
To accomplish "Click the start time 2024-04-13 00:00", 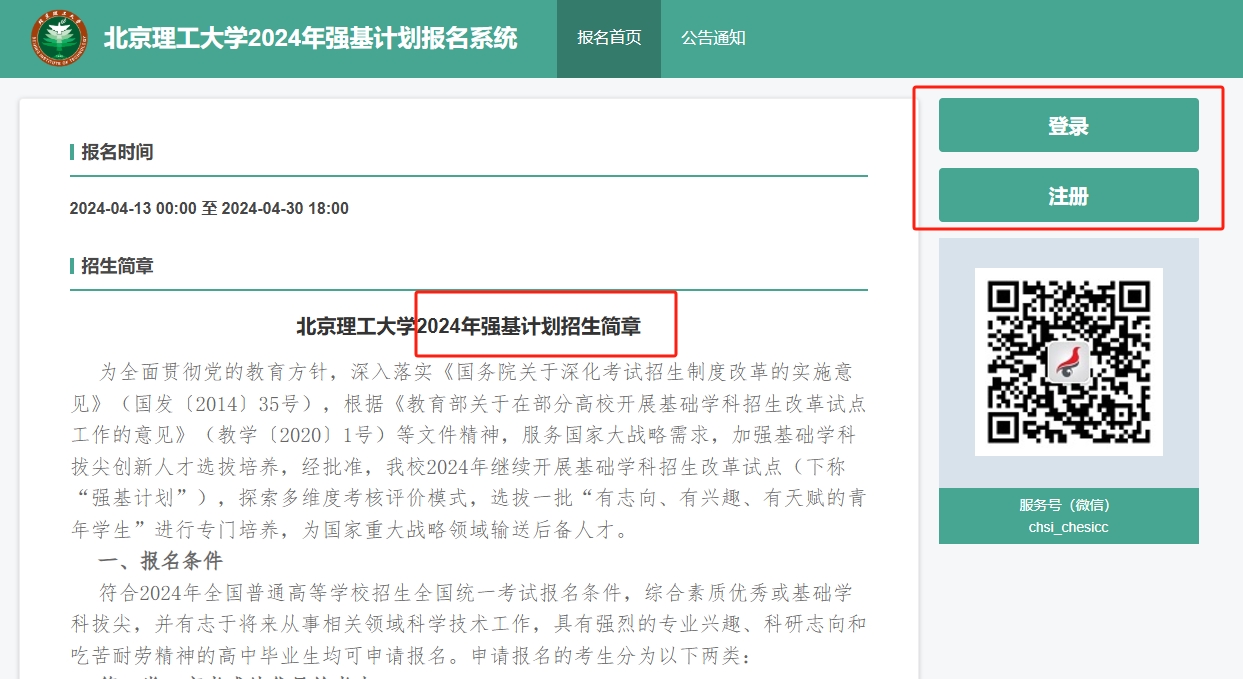I will pyautogui.click(x=133, y=208).
